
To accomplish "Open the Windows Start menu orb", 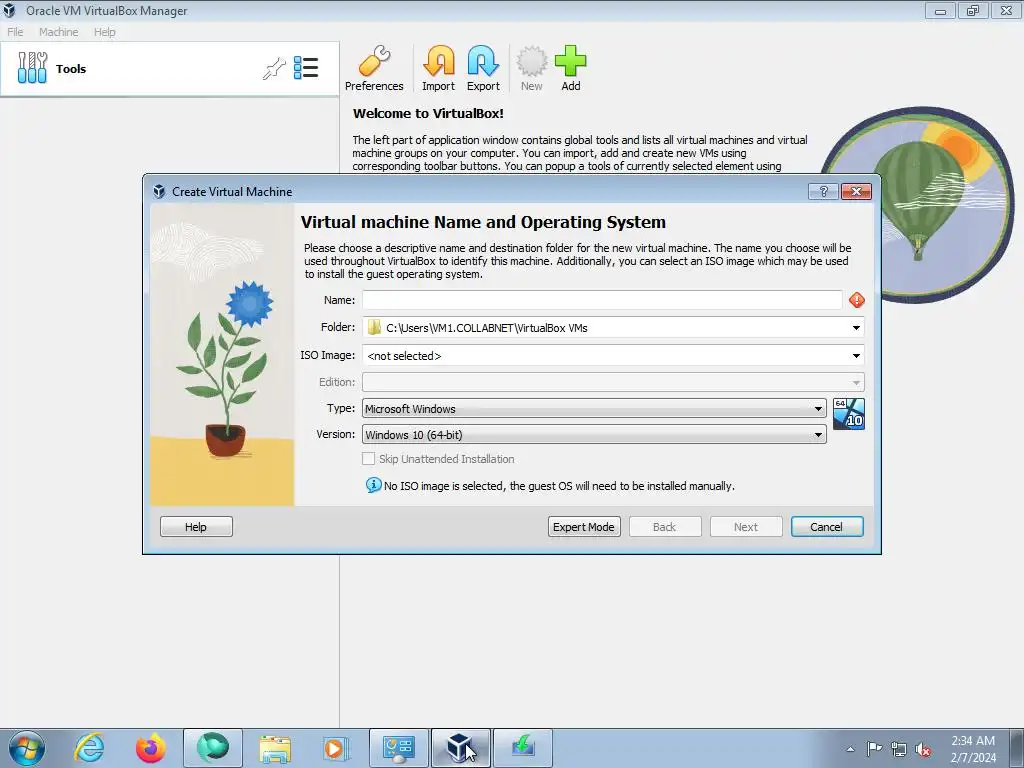I will [x=27, y=748].
